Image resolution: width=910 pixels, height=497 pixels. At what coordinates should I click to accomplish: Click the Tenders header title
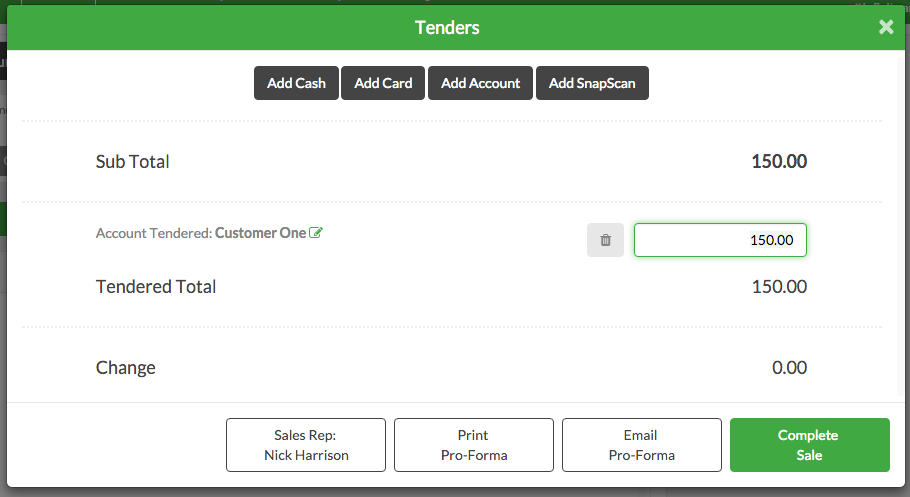(x=447, y=27)
